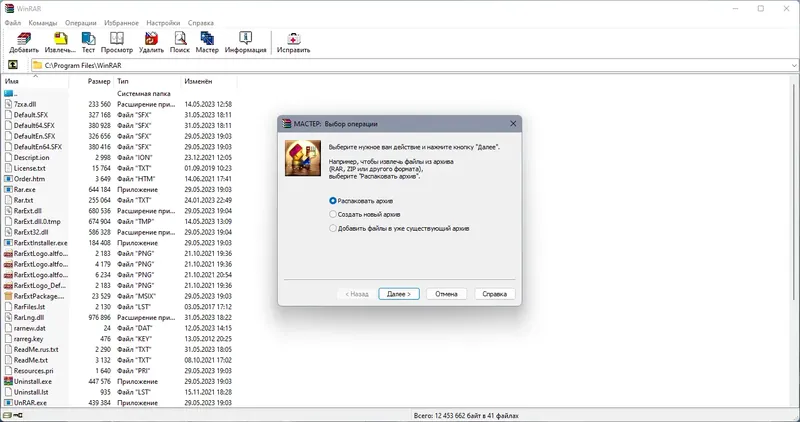
Task: Select the RarExtPackage file icon
Action: click(x=8, y=296)
